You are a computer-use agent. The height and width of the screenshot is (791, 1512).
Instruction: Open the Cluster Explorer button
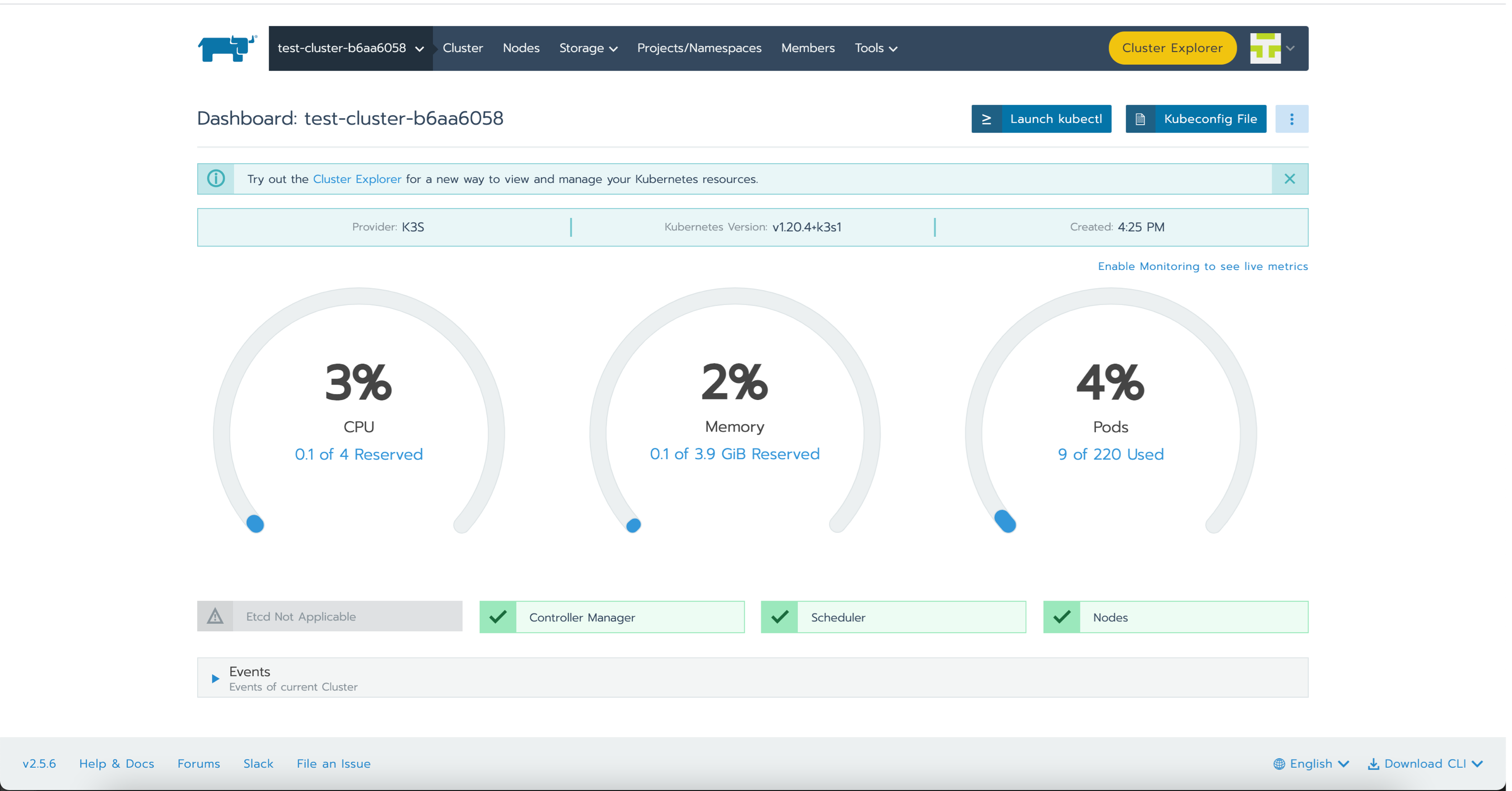pyautogui.click(x=1172, y=48)
